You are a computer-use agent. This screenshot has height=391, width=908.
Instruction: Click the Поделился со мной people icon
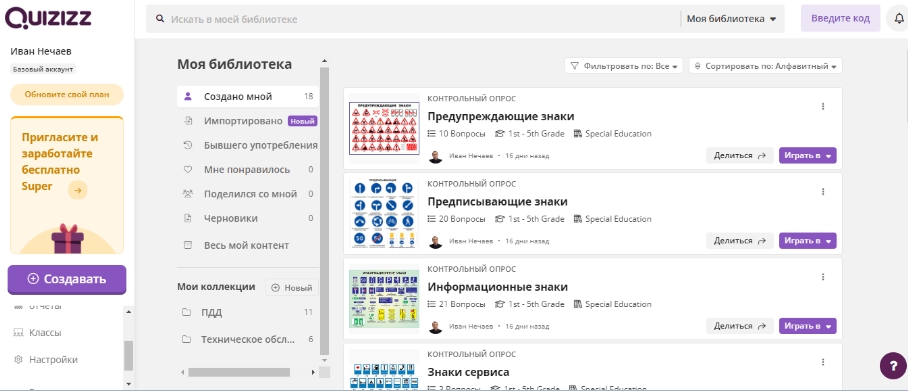[x=188, y=193]
